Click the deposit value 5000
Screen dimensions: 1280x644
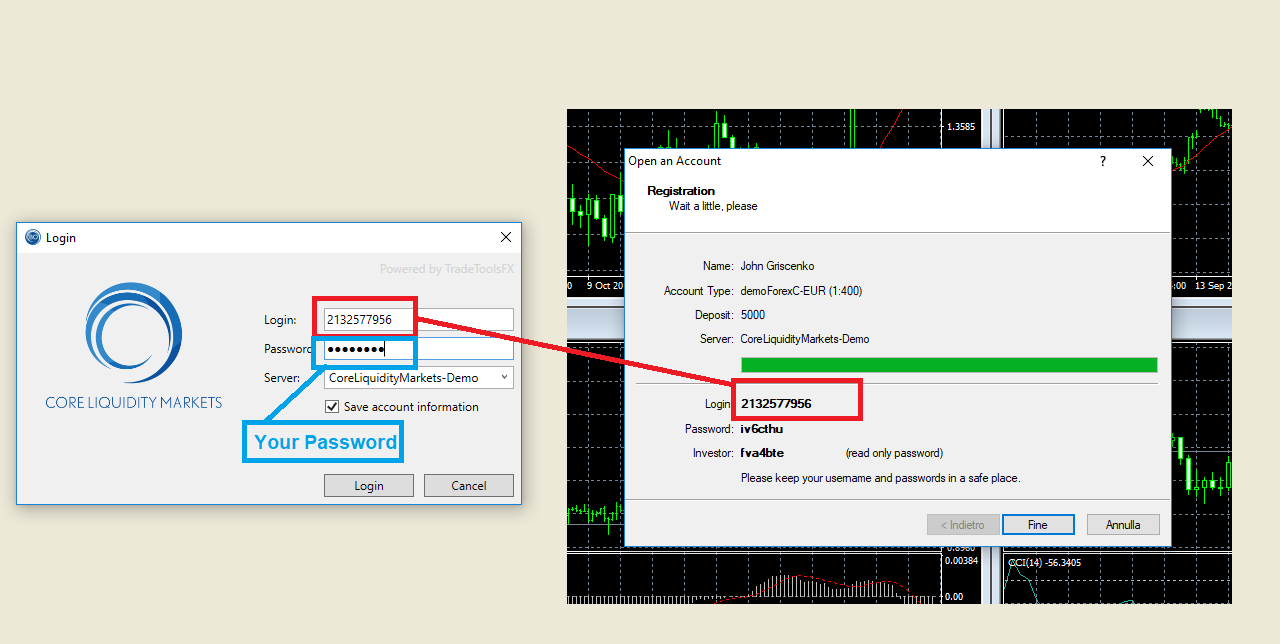(753, 315)
